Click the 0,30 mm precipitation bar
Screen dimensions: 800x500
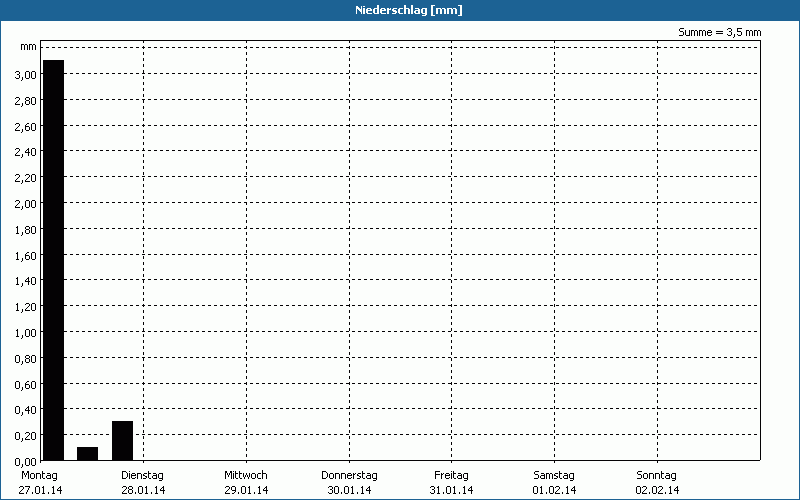click(122, 441)
